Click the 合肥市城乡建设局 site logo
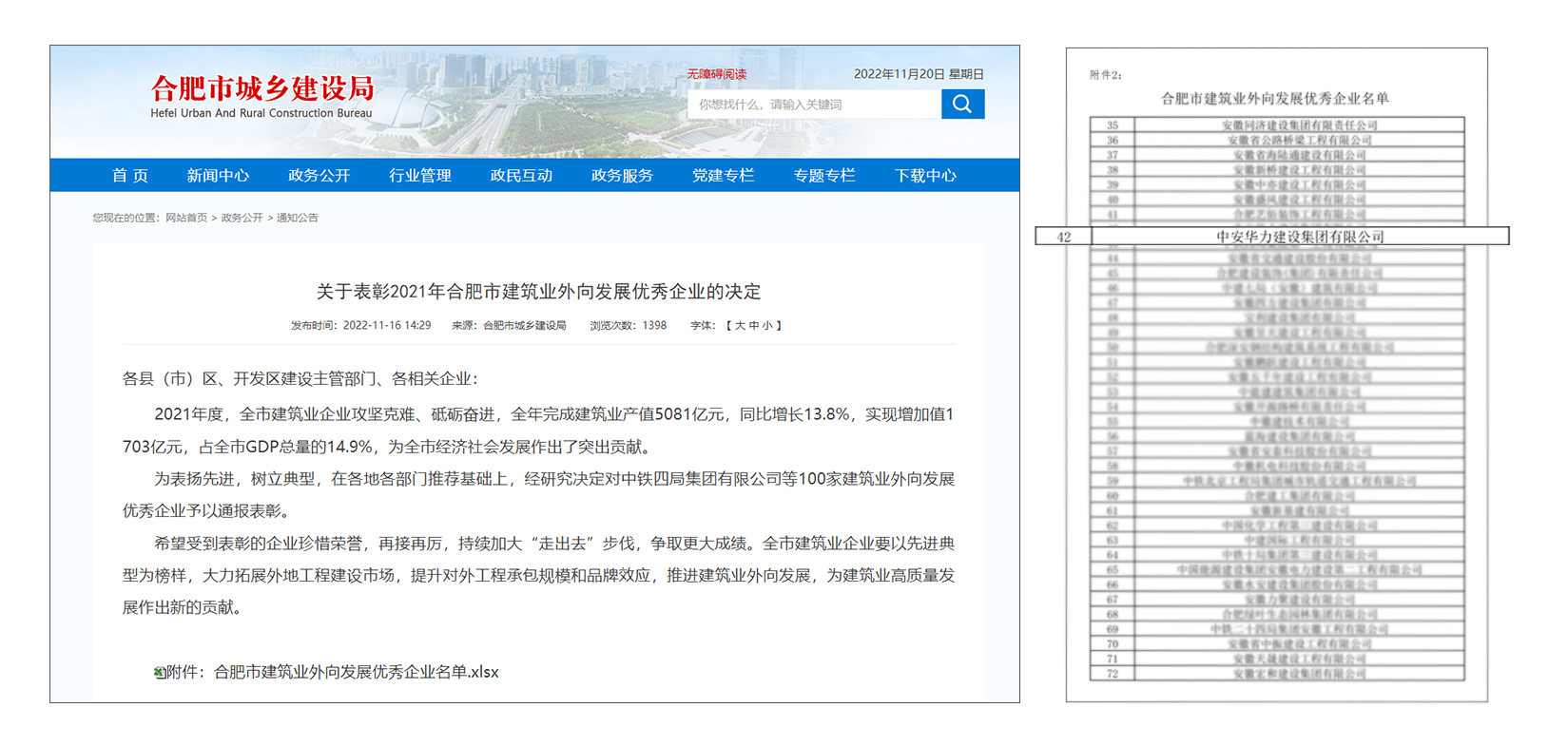This screenshot has width=1568, height=746. coord(261,96)
